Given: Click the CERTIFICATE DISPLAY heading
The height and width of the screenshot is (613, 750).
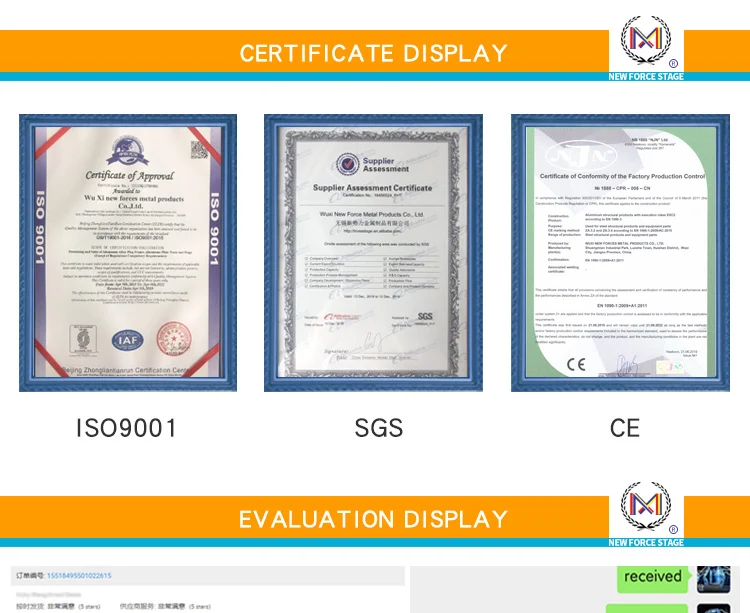Looking at the screenshot, I should (374, 53).
